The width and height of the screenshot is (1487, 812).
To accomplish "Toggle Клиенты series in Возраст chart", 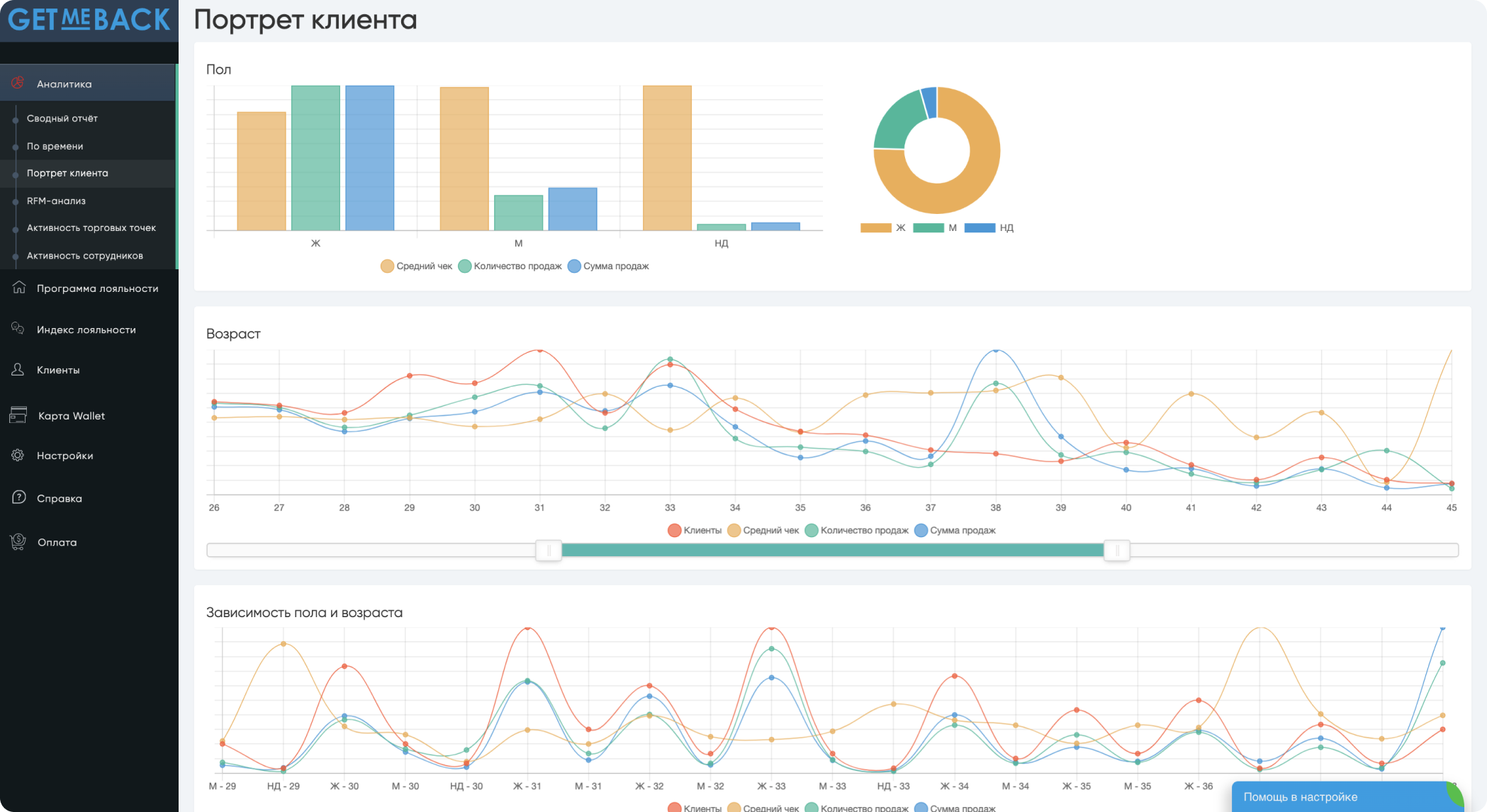I will point(695,530).
